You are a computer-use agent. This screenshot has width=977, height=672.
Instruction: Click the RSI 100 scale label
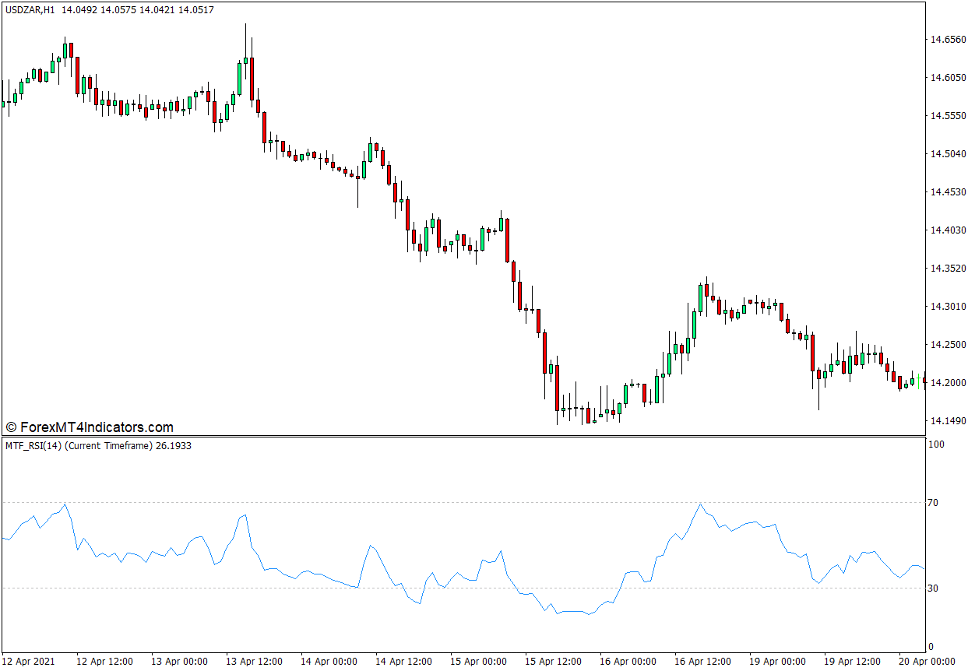[936, 444]
